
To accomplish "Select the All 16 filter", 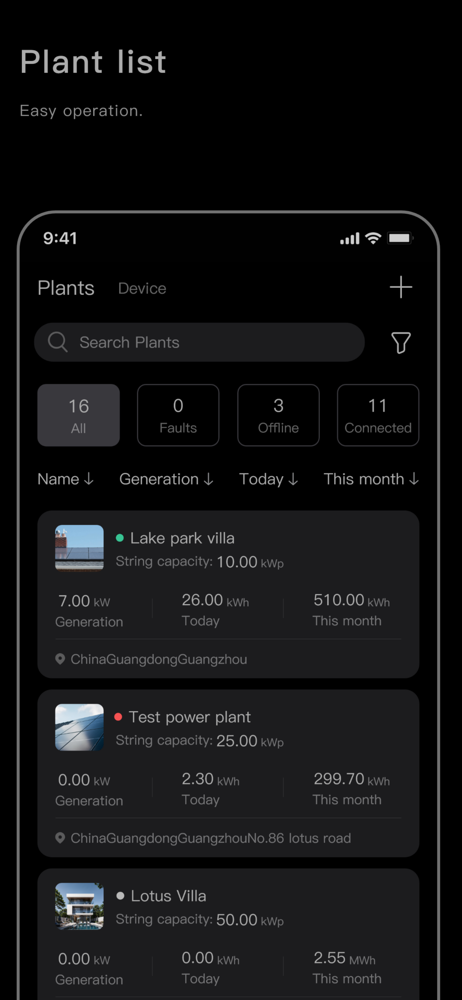I will point(78,415).
